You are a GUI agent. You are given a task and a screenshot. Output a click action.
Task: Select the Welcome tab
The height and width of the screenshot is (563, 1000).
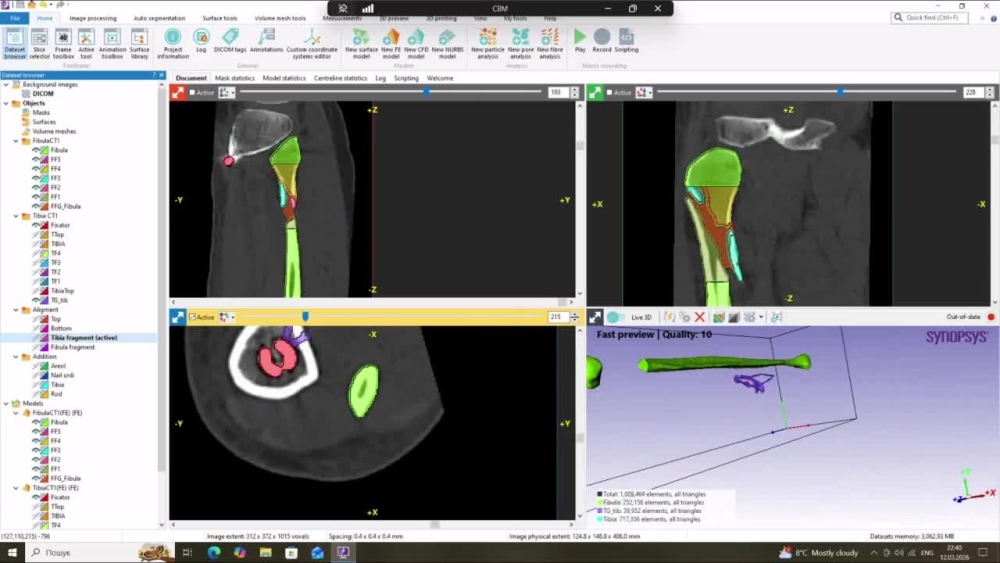tap(440, 78)
